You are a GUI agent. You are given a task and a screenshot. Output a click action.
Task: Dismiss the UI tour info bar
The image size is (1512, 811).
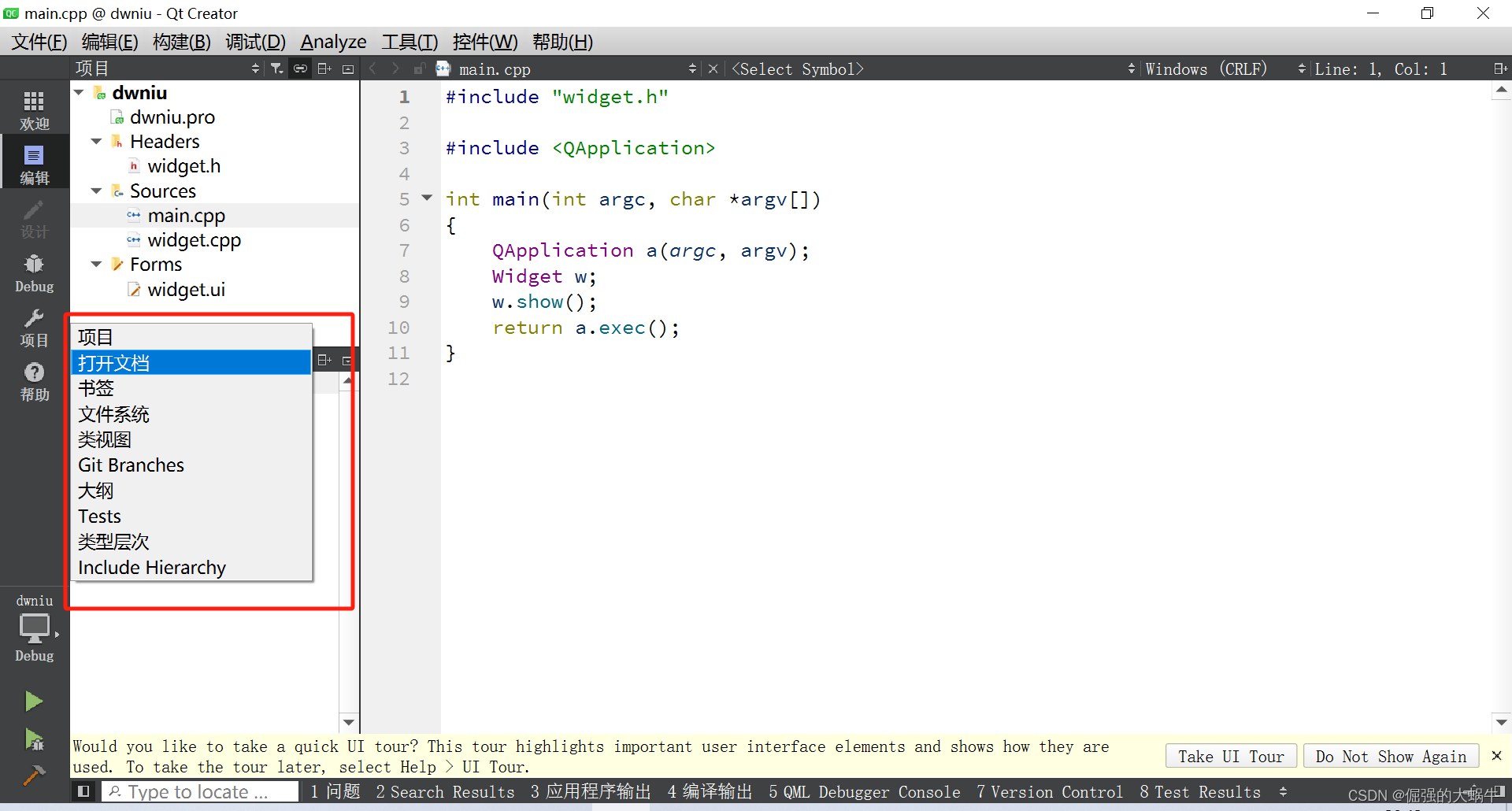1496,756
